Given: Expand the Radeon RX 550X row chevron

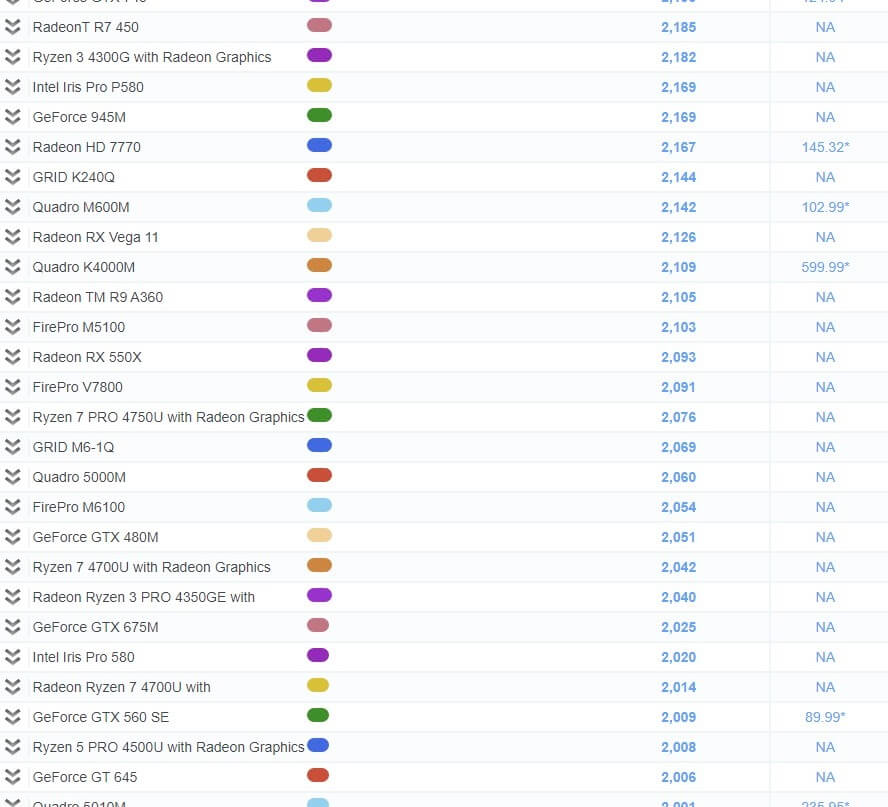Looking at the screenshot, I should tap(12, 357).
